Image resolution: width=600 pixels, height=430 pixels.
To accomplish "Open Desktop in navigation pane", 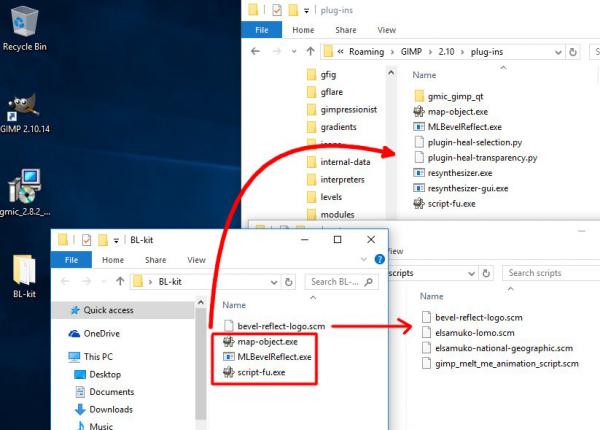I will coord(97,374).
